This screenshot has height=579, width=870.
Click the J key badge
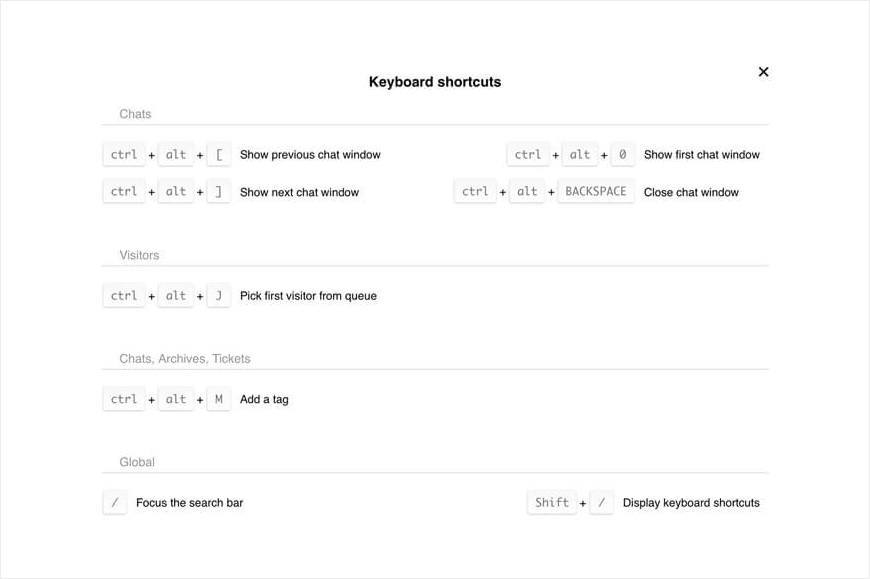[x=219, y=296]
